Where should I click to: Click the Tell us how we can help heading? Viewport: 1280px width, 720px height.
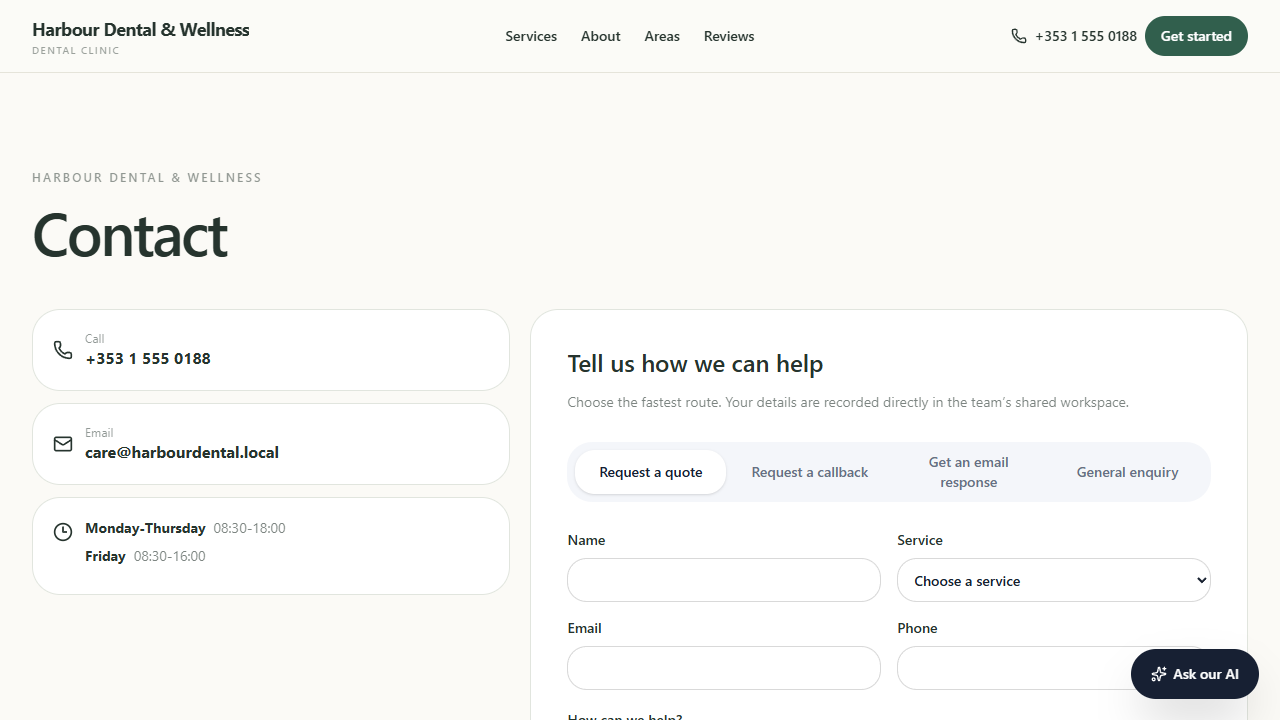695,364
